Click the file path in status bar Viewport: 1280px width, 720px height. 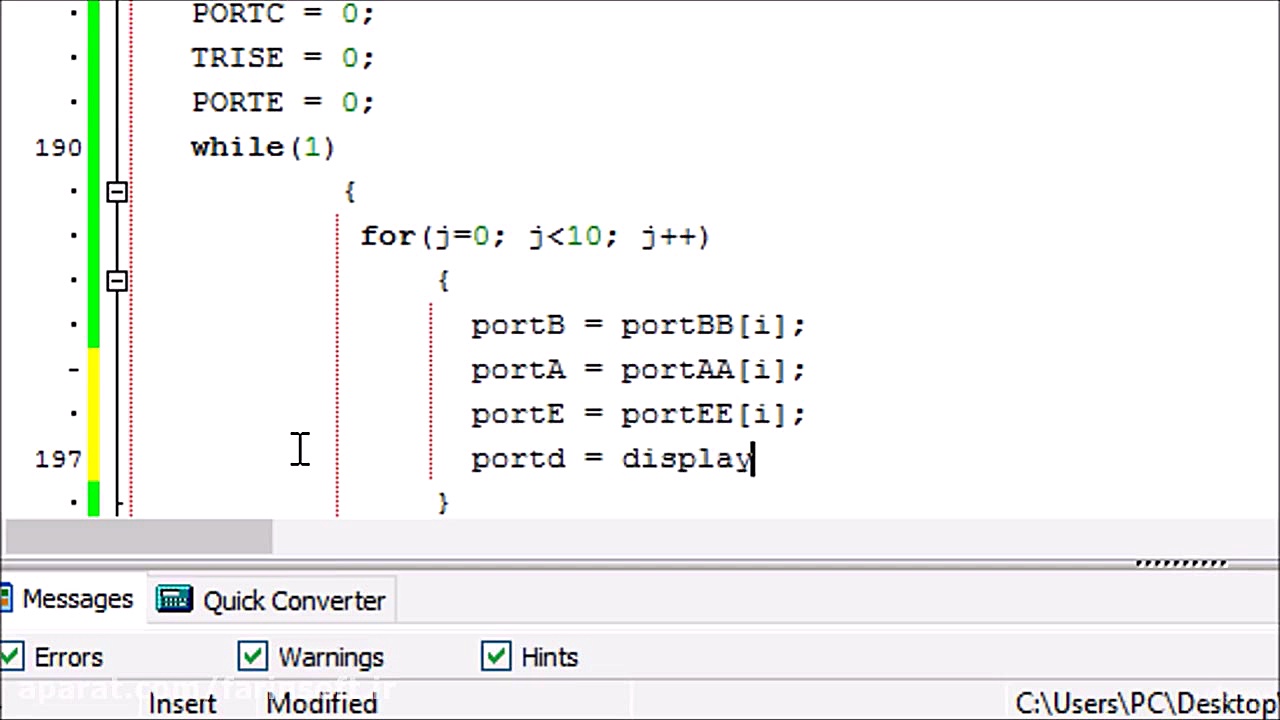coord(1145,704)
